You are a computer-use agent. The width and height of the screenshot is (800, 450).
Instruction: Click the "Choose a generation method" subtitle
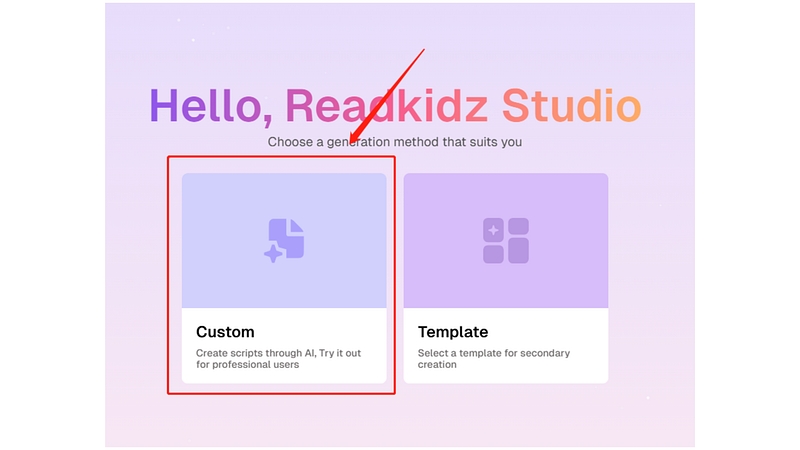[394, 142]
